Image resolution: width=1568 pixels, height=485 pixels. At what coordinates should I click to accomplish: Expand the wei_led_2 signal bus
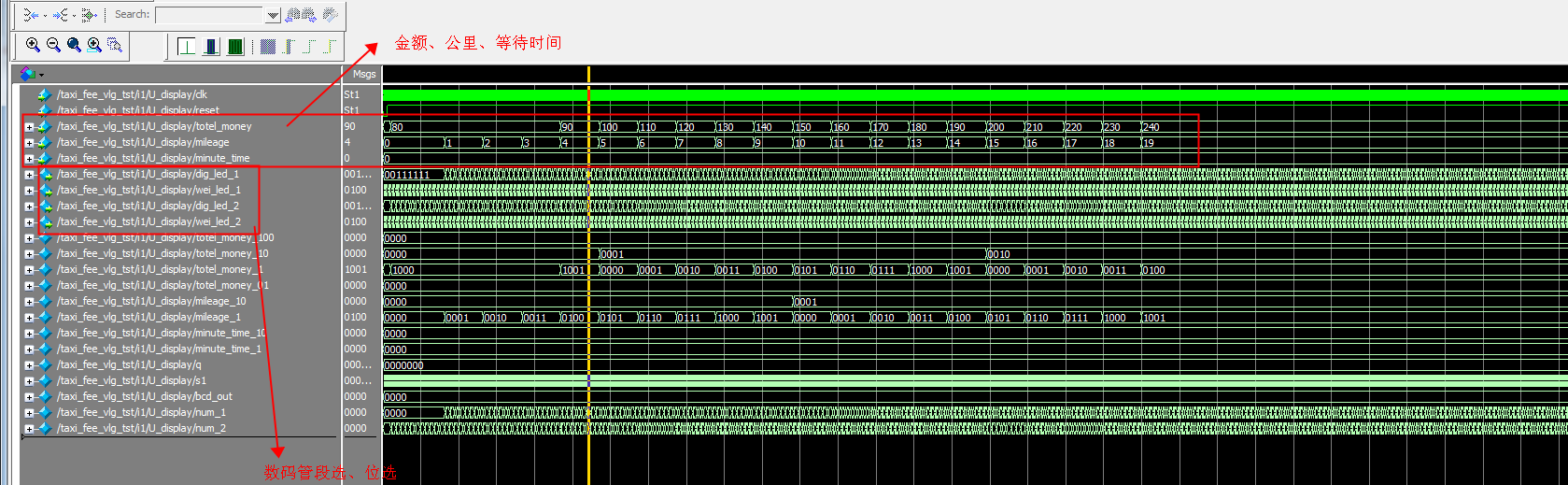click(29, 222)
